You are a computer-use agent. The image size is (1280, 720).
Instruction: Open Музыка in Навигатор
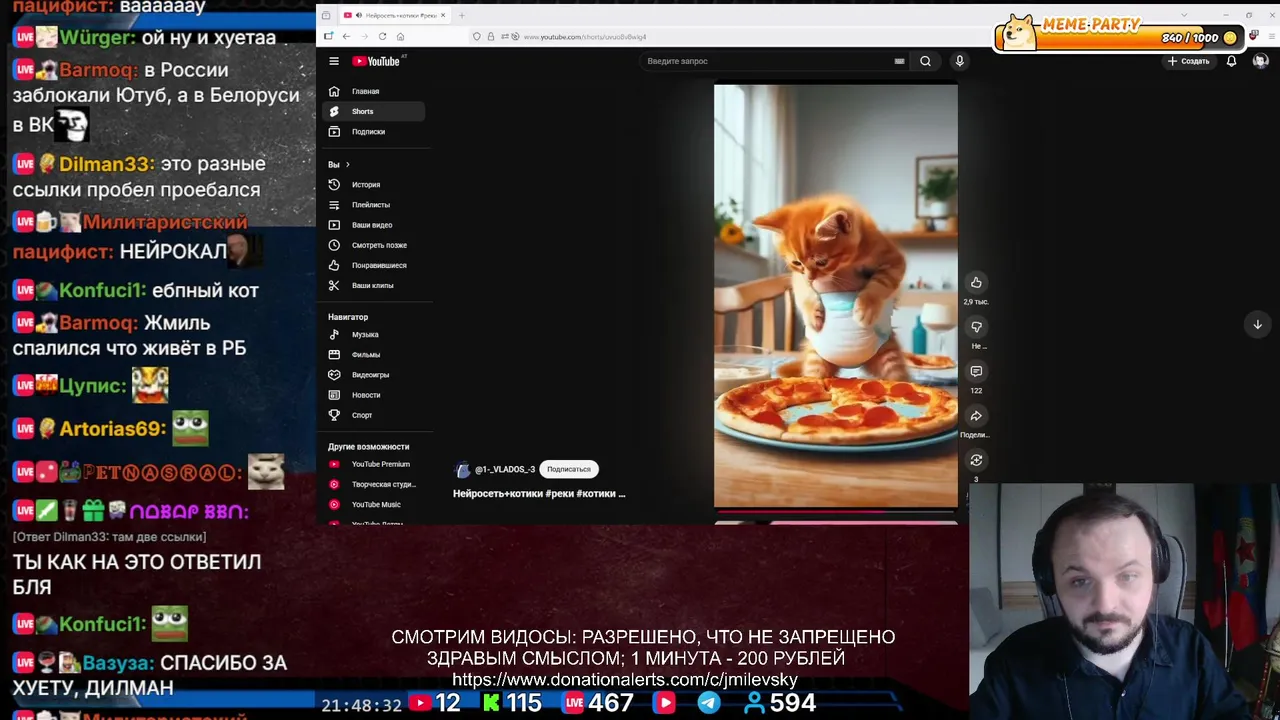tap(374, 334)
